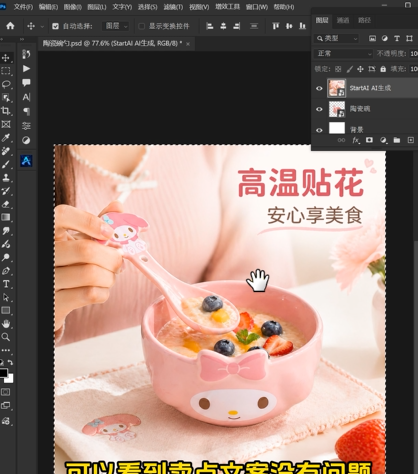This screenshot has height=474, width=418.
Task: Select the Pen tool
Action: (x=6, y=271)
